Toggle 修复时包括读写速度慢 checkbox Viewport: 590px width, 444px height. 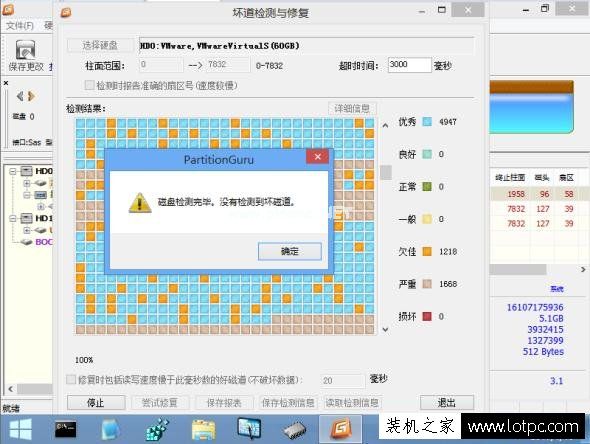pyautogui.click(x=71, y=379)
